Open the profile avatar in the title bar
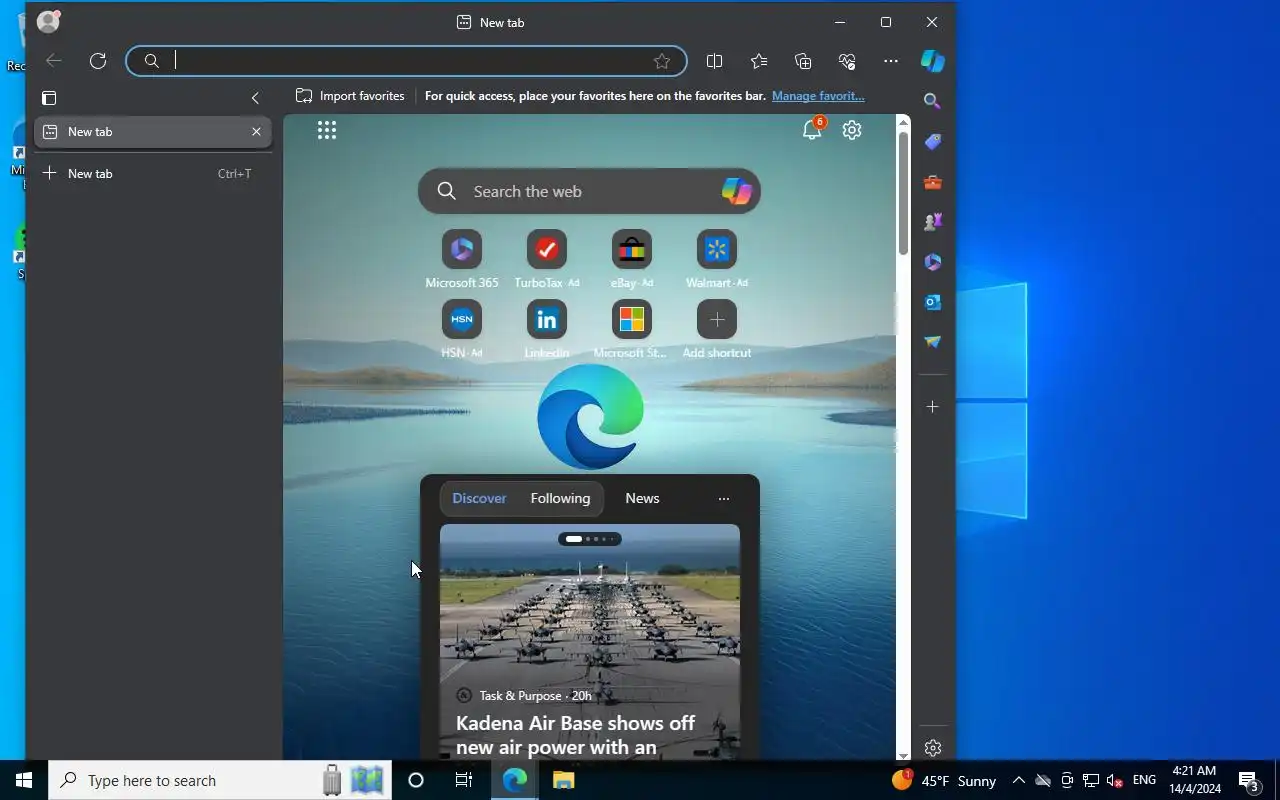Image resolution: width=1280 pixels, height=800 pixels. point(48,21)
